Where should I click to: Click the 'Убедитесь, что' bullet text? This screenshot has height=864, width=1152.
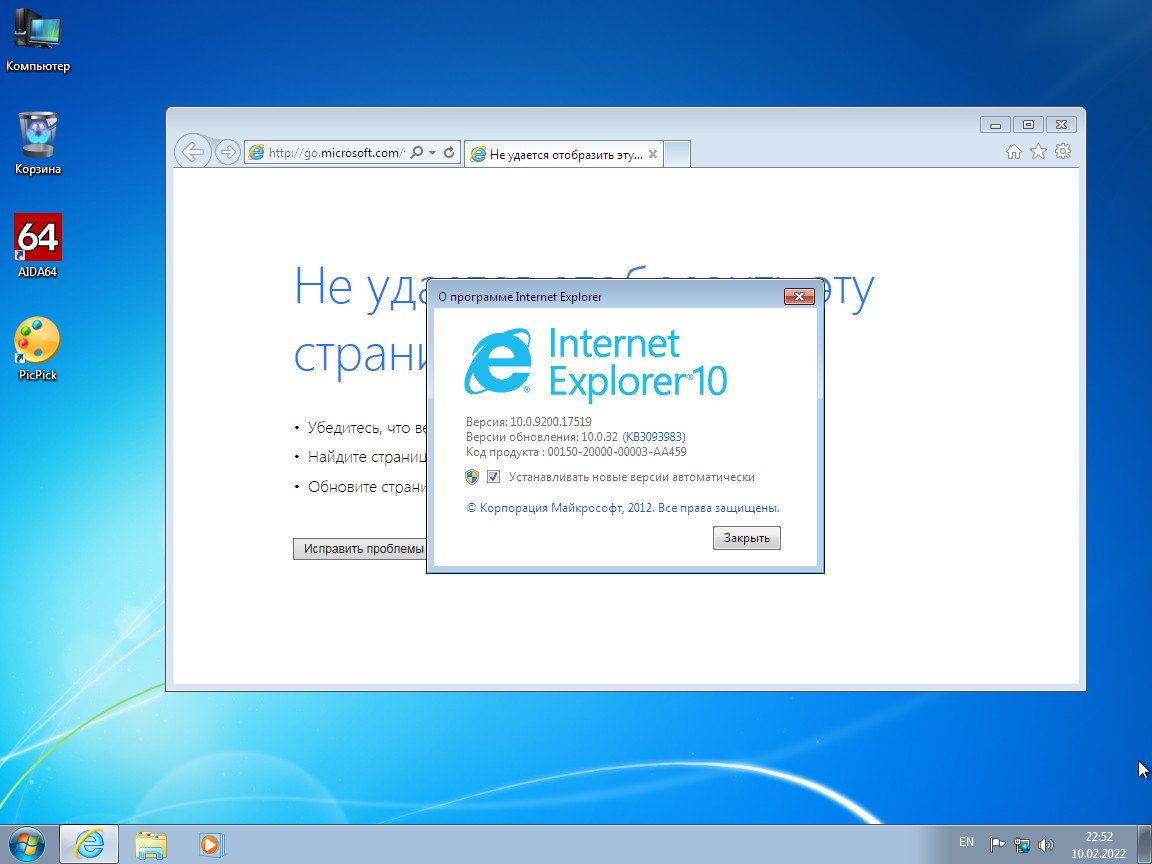367,428
